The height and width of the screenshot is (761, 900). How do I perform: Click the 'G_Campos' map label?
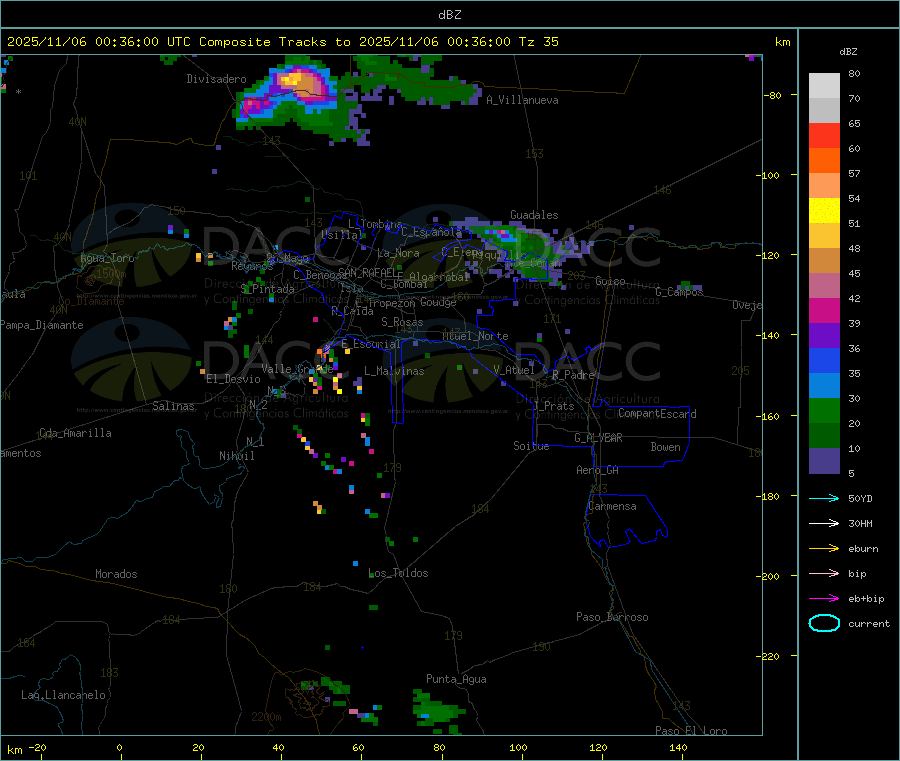(679, 292)
